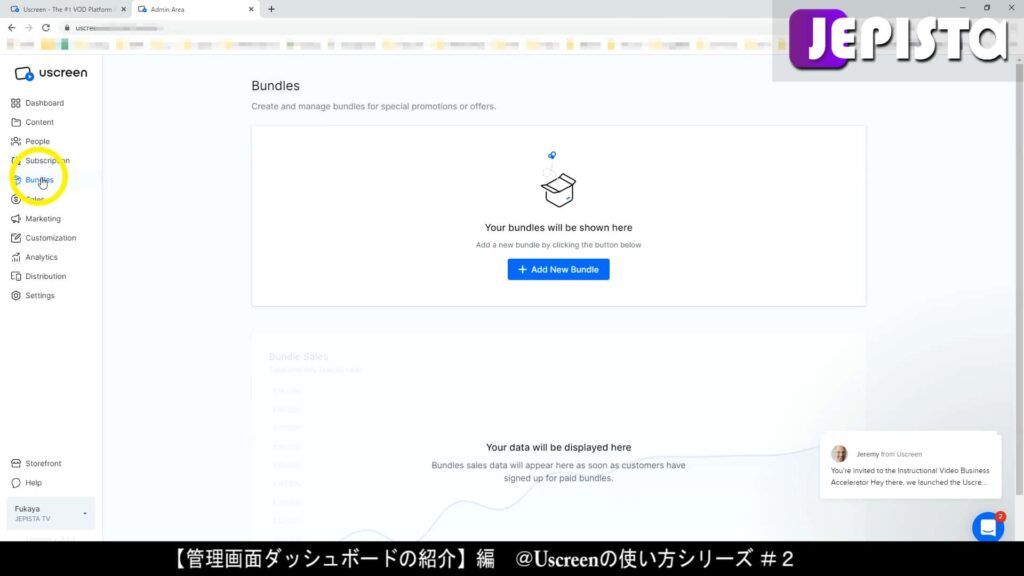The image size is (1024, 576).
Task: Open the Intercom chat launcher
Action: 987,527
